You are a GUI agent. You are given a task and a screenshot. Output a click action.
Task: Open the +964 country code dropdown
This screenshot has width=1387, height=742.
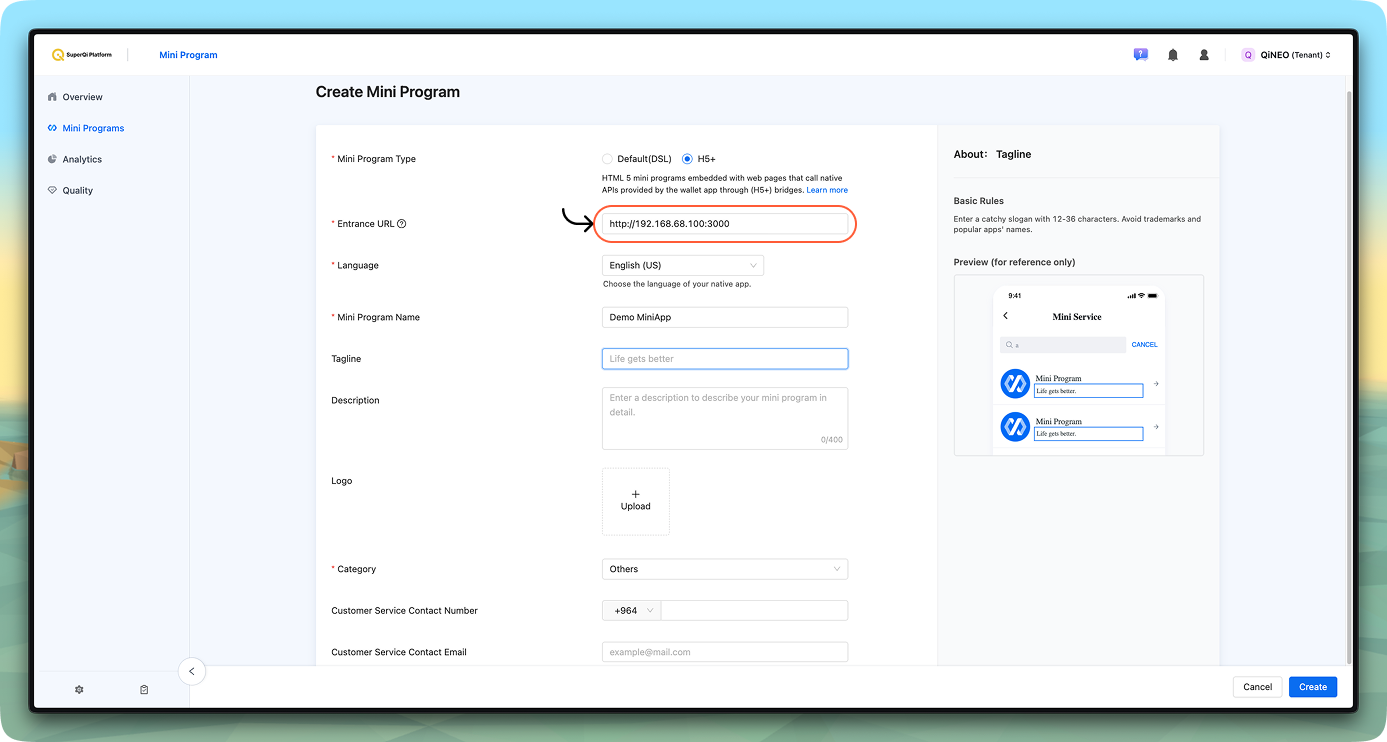coord(631,610)
